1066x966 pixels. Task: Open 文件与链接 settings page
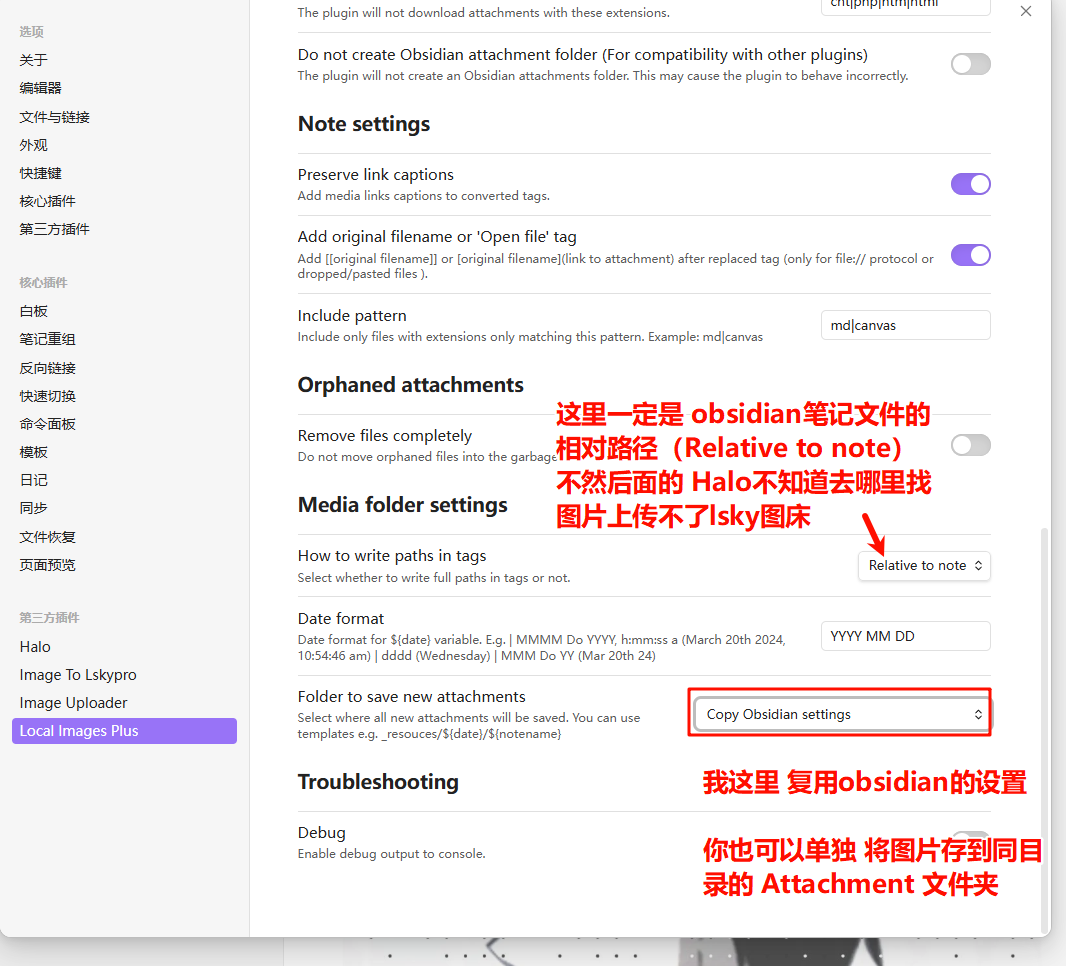point(55,117)
